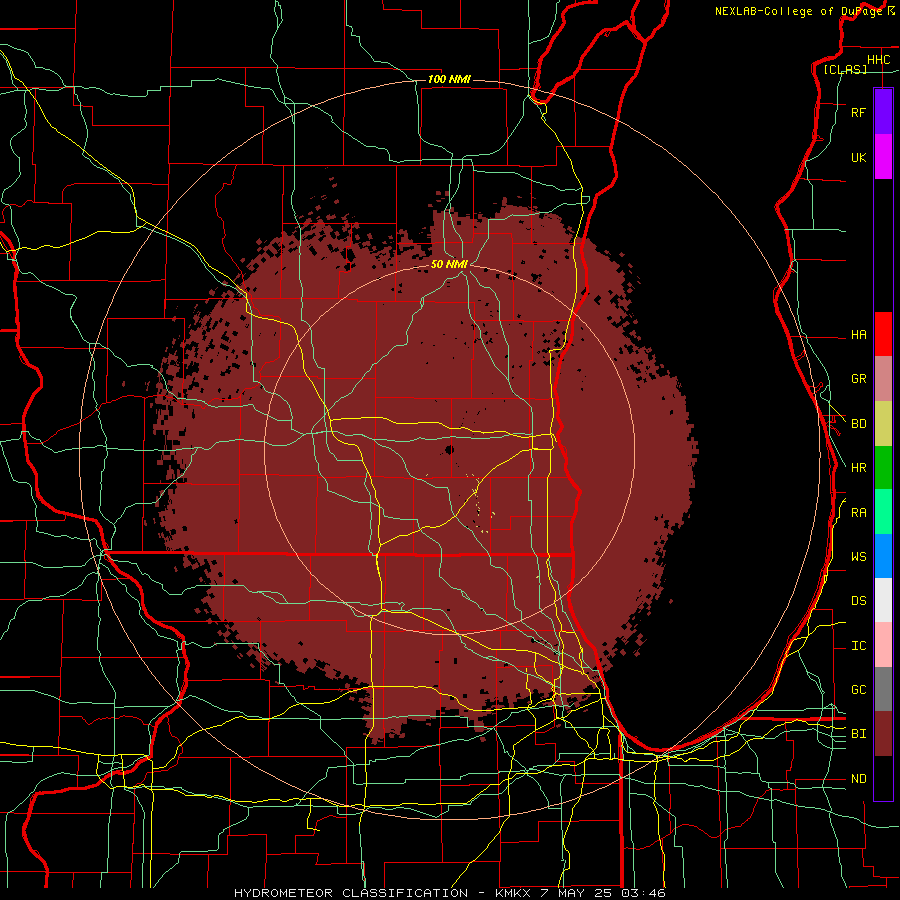The image size is (900, 900).
Task: Click the UK magenta legend swatch
Action: tap(883, 157)
